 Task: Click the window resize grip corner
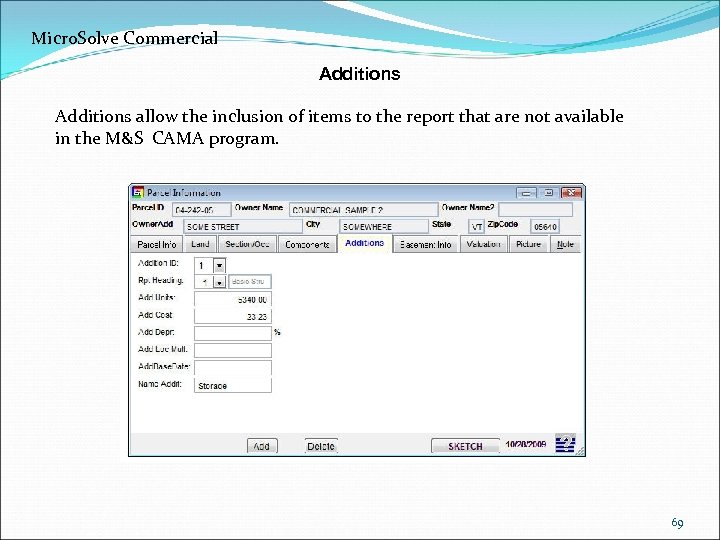[x=581, y=451]
